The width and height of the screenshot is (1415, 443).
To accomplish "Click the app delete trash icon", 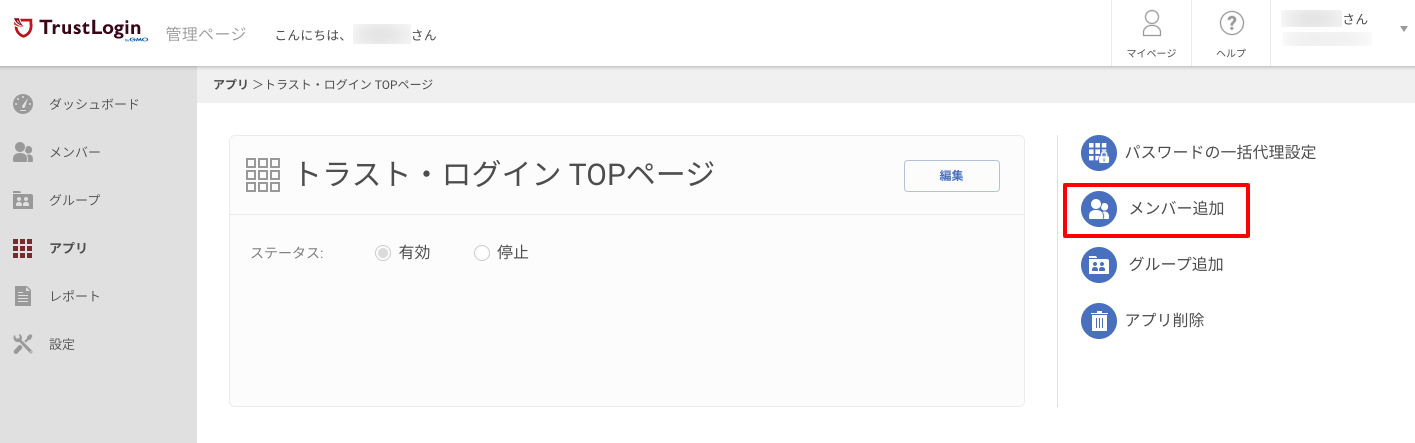I will [x=1098, y=321].
